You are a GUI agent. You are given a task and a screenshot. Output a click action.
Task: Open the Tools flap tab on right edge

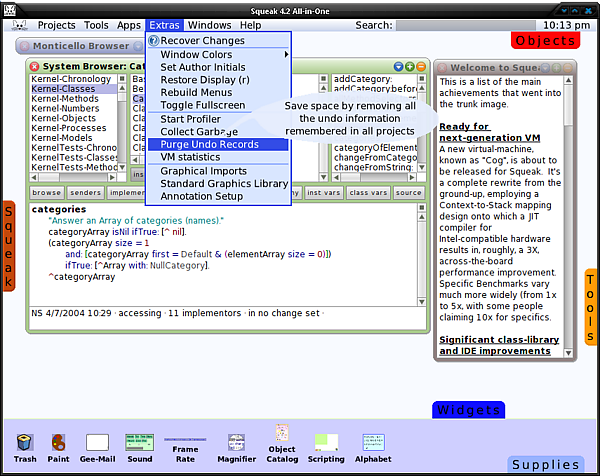[x=590, y=307]
